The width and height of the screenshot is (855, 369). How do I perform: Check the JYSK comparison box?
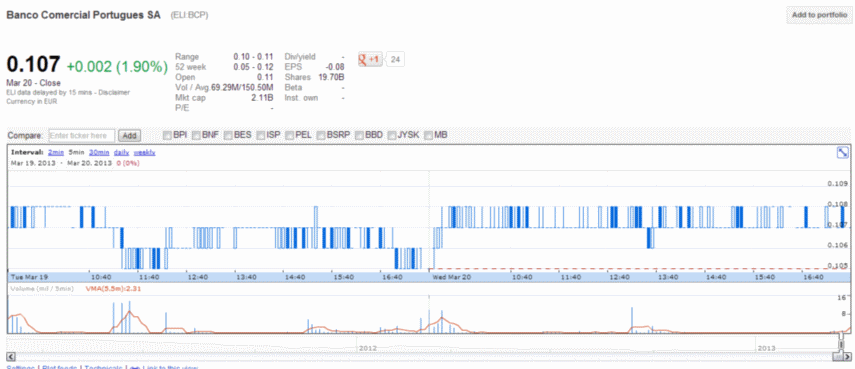[x=392, y=135]
